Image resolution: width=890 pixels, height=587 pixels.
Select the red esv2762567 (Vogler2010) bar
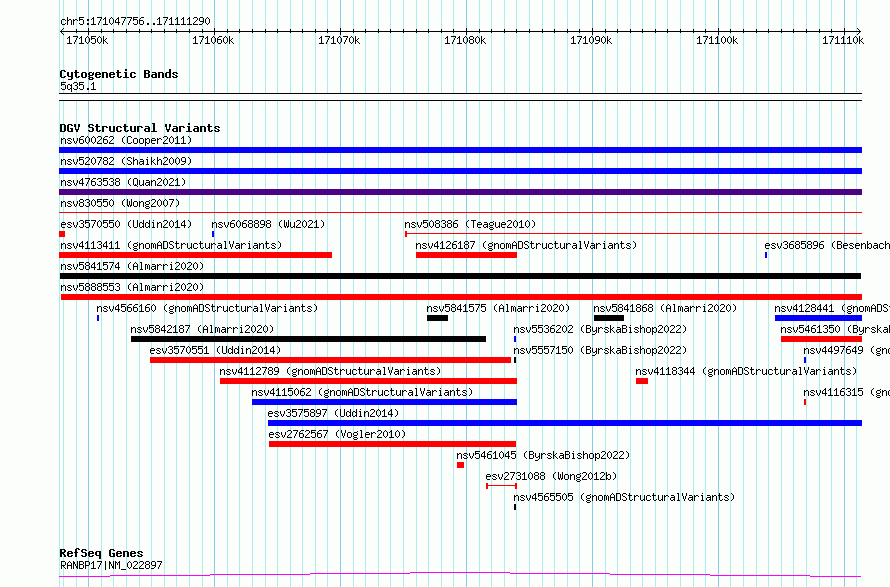(x=392, y=444)
